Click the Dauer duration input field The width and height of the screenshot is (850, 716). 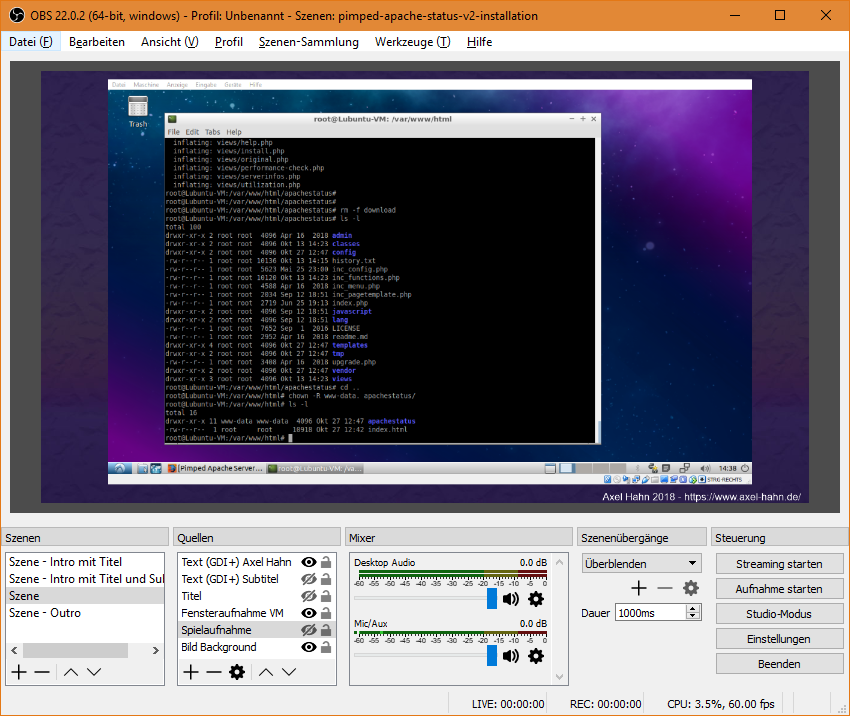(x=651, y=612)
